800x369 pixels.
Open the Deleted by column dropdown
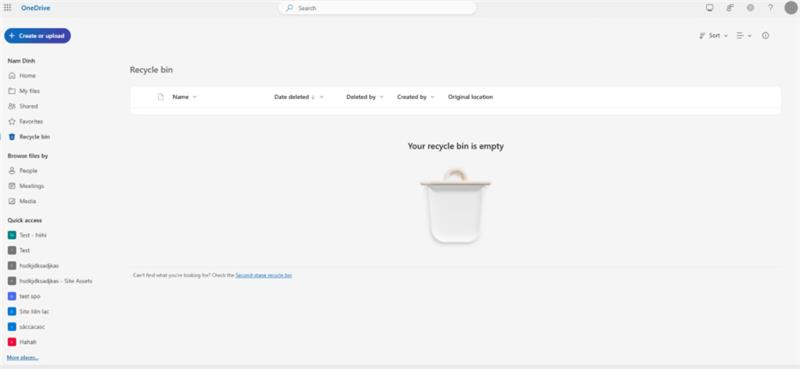point(365,97)
